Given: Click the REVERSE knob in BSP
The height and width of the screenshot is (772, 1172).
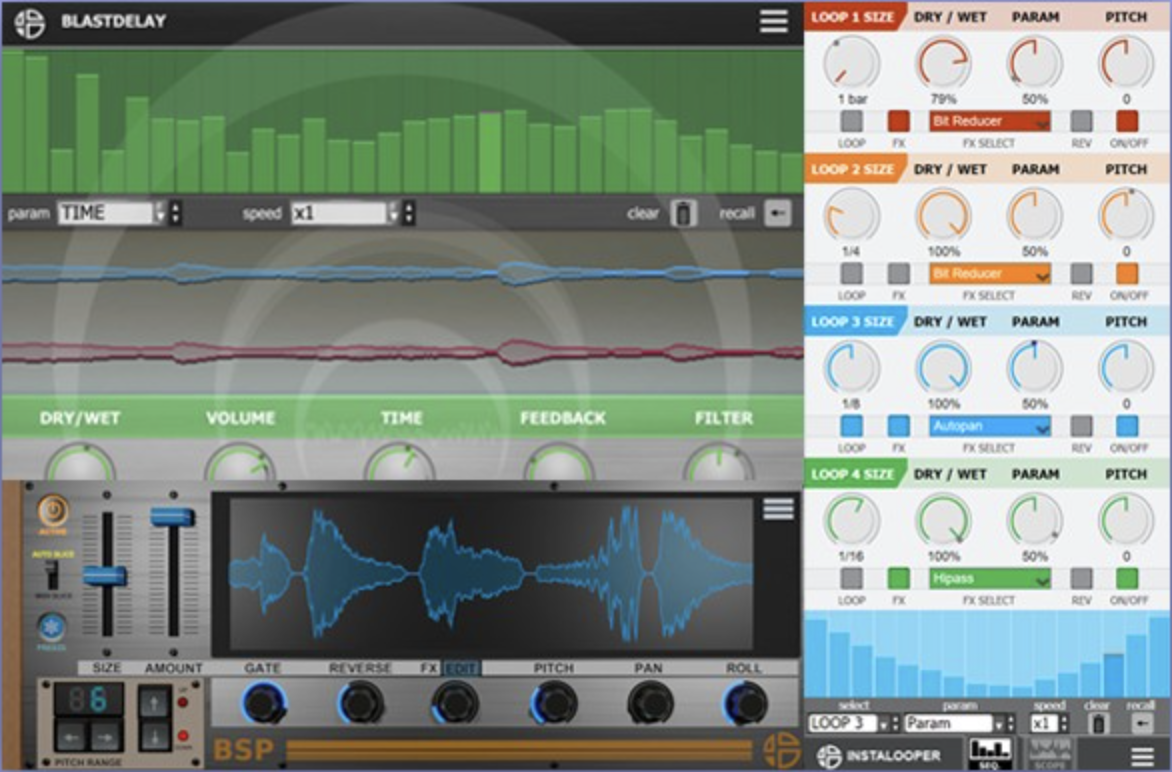Looking at the screenshot, I should pos(360,704).
